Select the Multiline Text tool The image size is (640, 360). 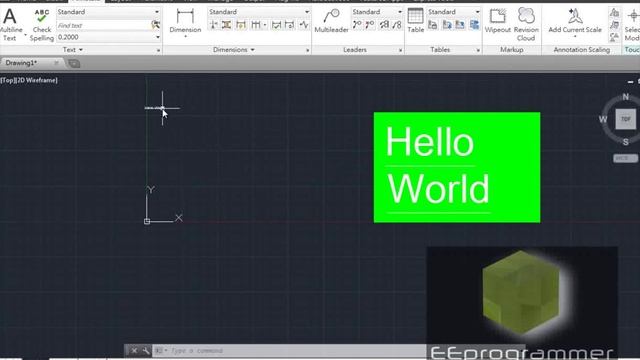(10, 24)
